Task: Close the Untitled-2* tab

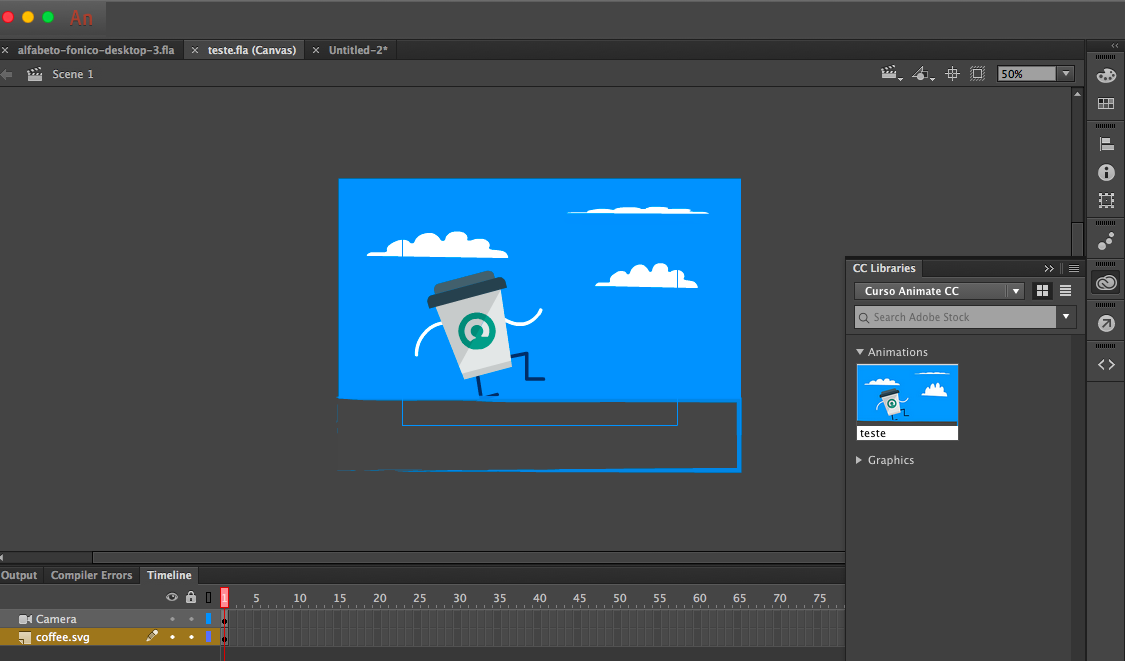Action: pos(316,50)
